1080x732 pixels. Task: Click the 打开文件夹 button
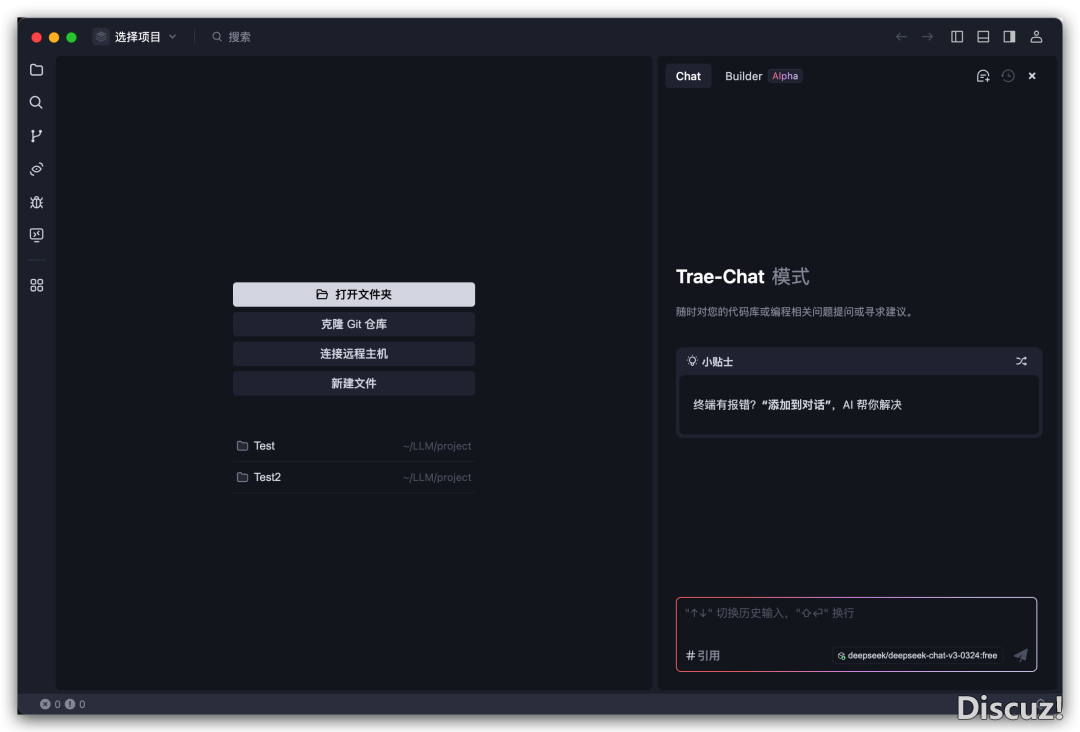pos(353,294)
